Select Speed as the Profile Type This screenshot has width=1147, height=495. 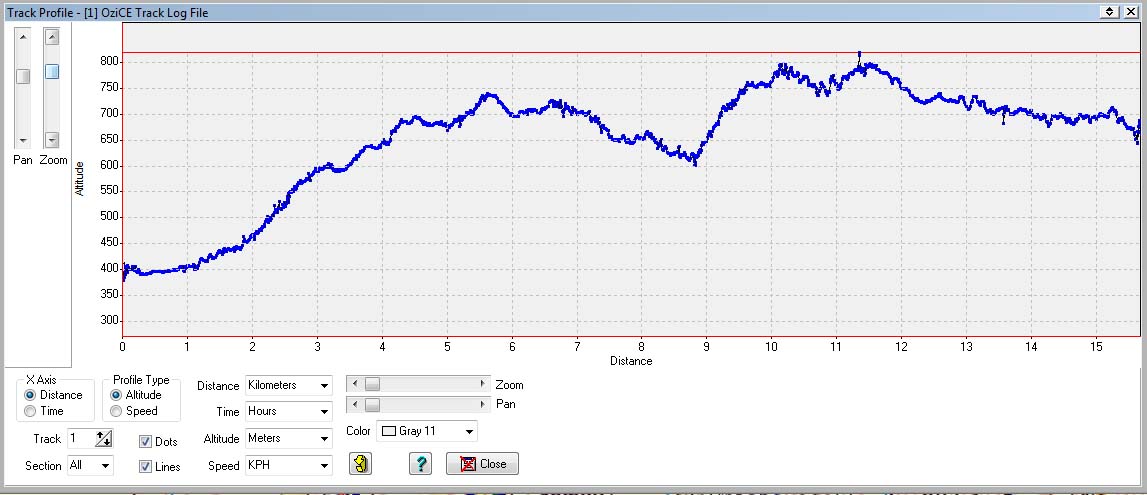pos(117,411)
